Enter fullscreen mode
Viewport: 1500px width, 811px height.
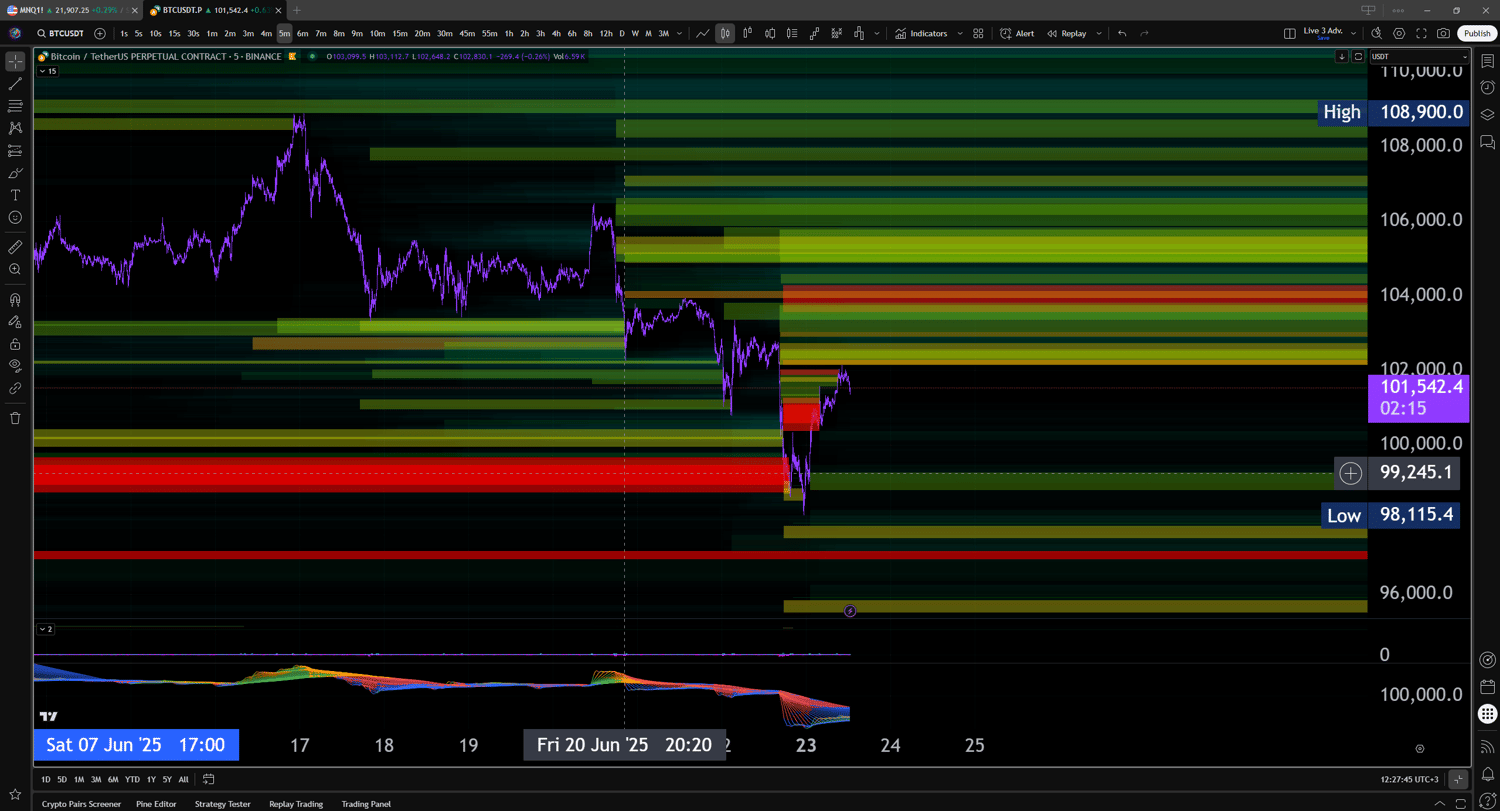(1421, 33)
